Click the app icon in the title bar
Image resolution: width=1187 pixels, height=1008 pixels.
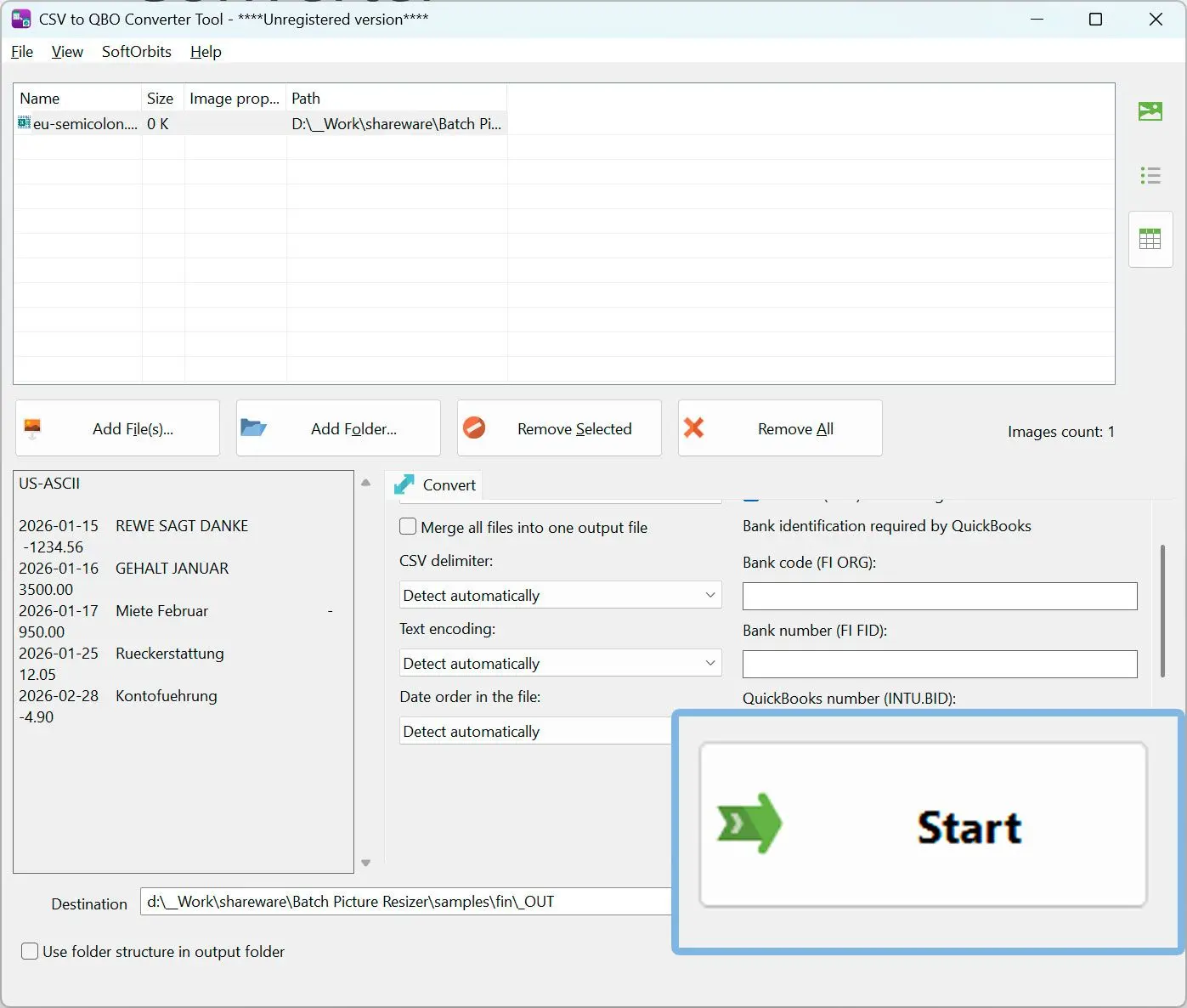[21, 19]
